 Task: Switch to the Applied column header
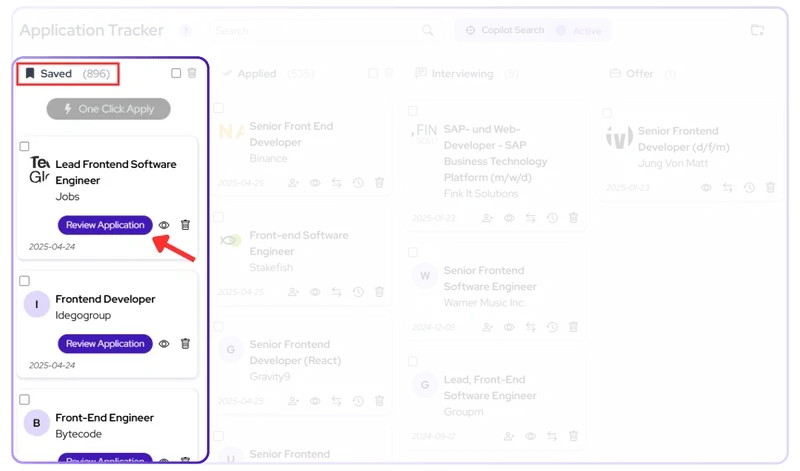(268, 74)
